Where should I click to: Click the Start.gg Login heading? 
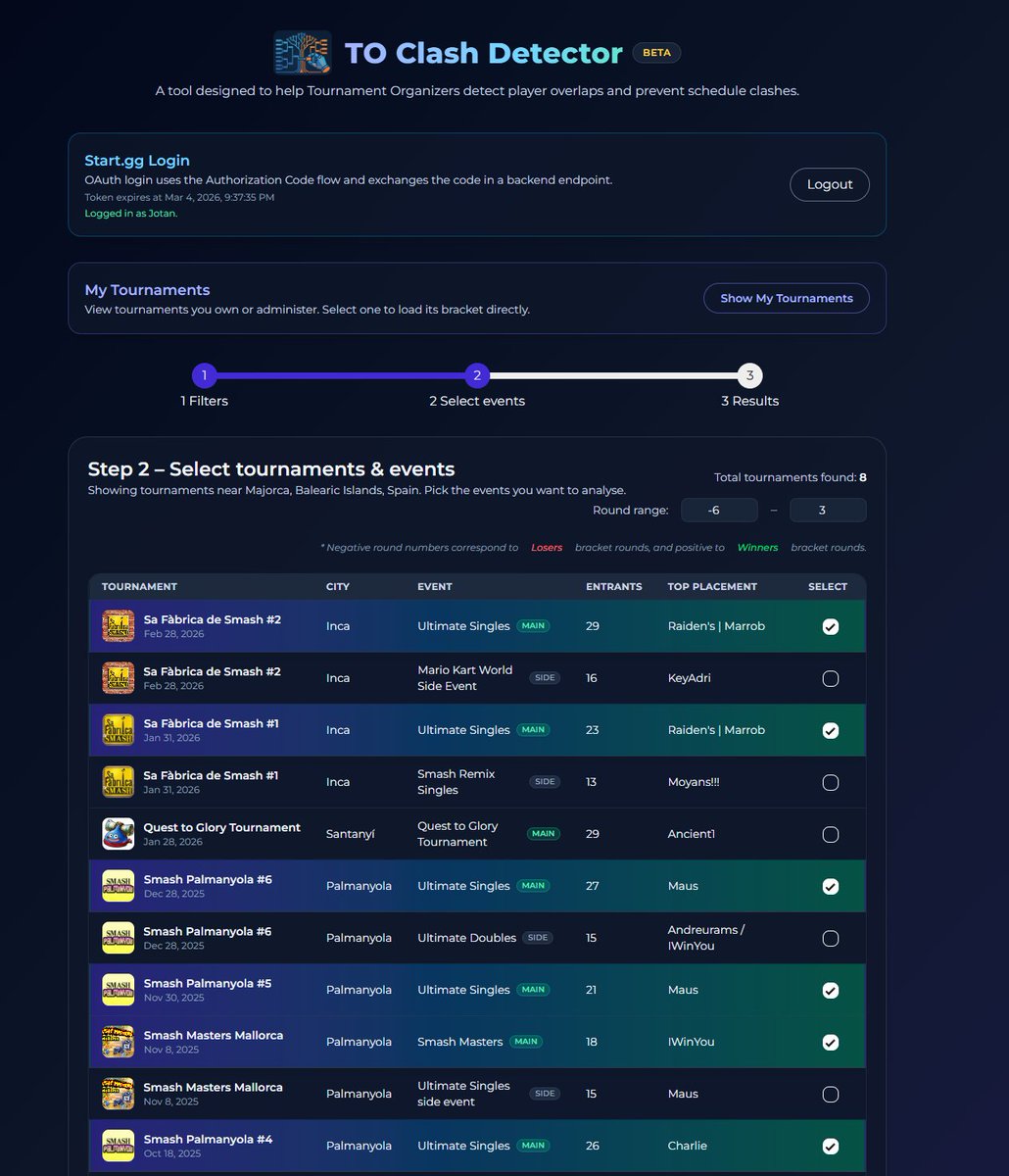(137, 161)
